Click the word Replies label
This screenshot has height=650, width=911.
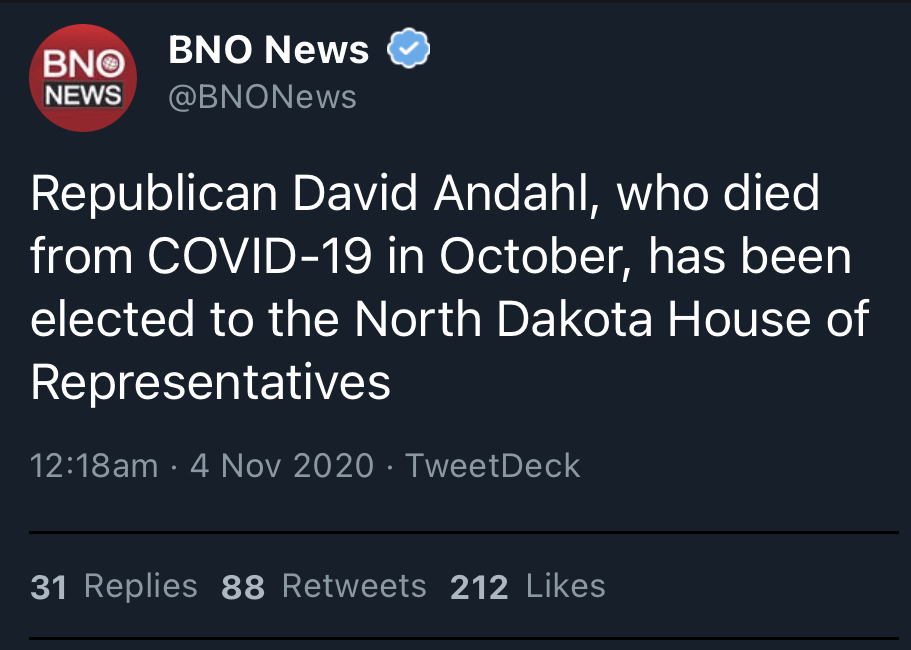[141, 586]
